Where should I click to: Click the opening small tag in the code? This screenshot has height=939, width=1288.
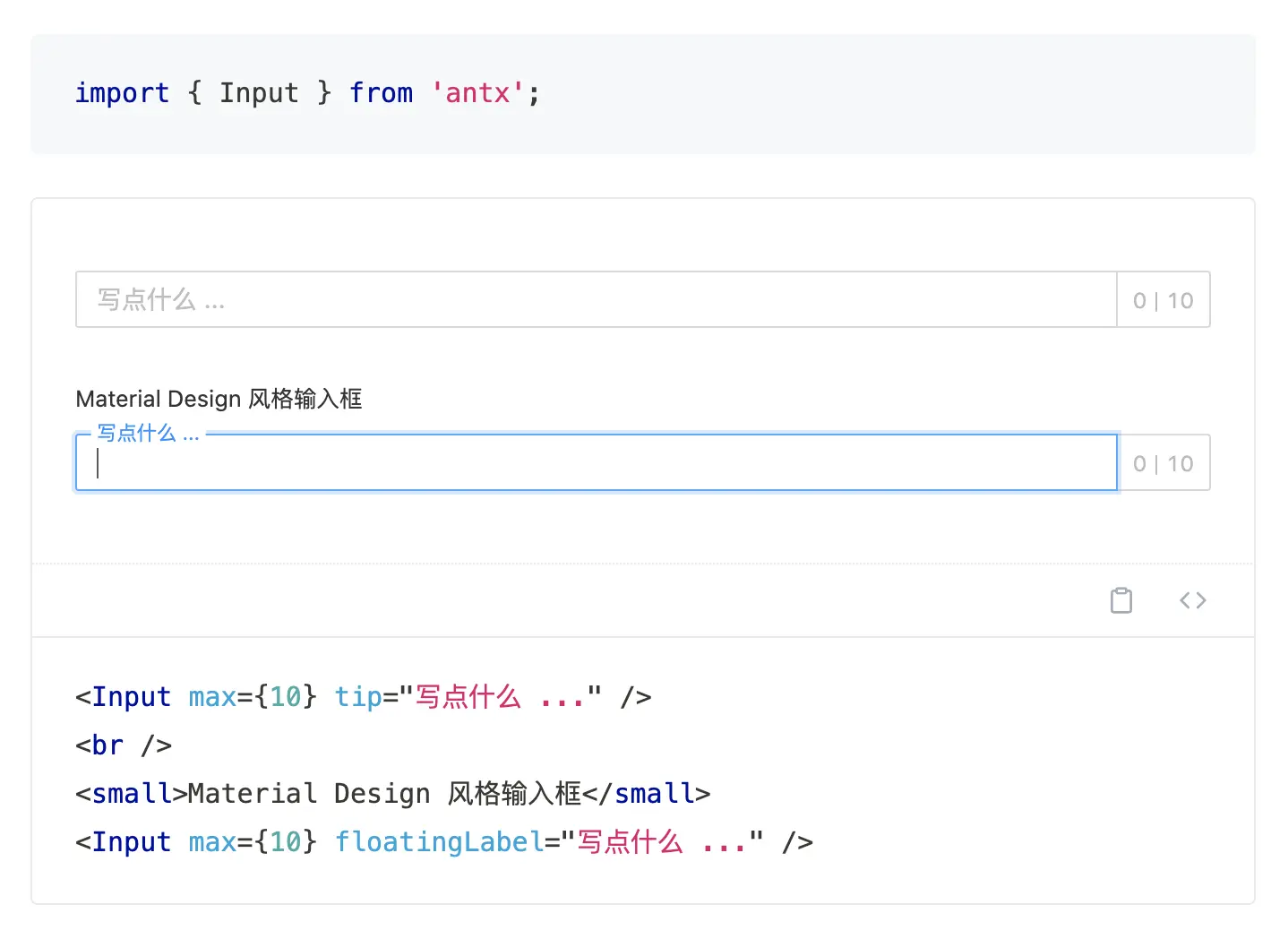(x=131, y=794)
